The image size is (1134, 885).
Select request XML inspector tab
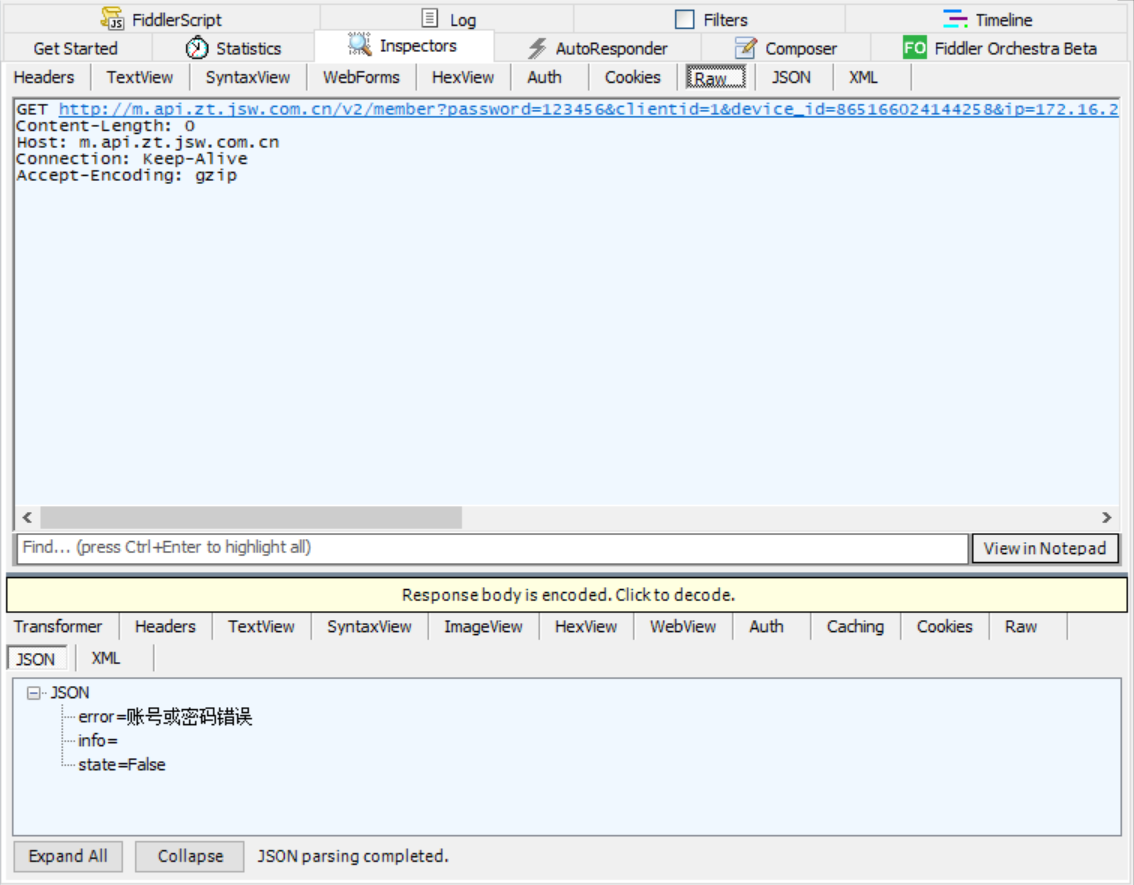pyautogui.click(x=864, y=77)
